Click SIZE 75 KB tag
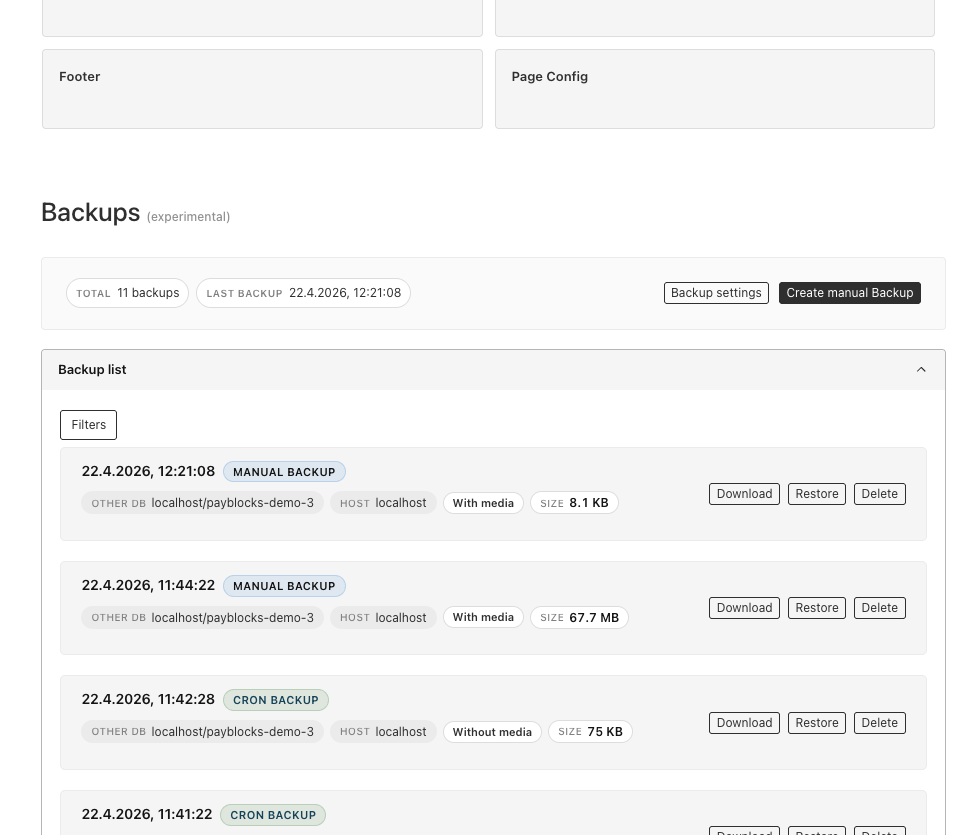 tap(590, 732)
